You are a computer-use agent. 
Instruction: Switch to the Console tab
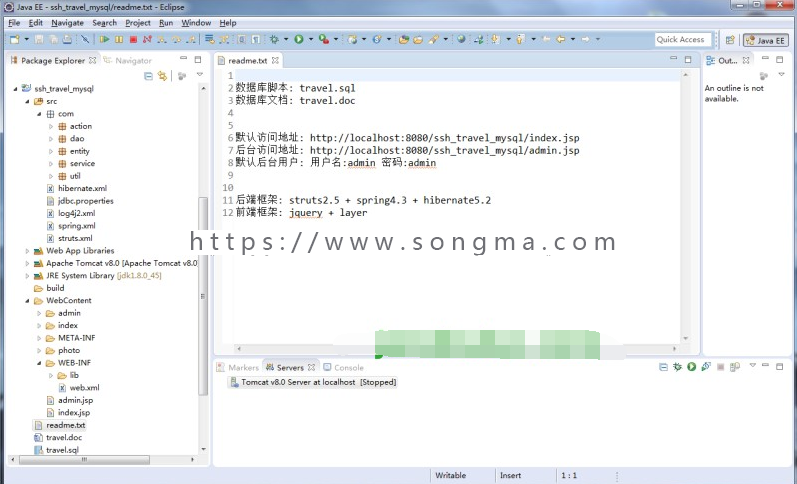pos(344,367)
